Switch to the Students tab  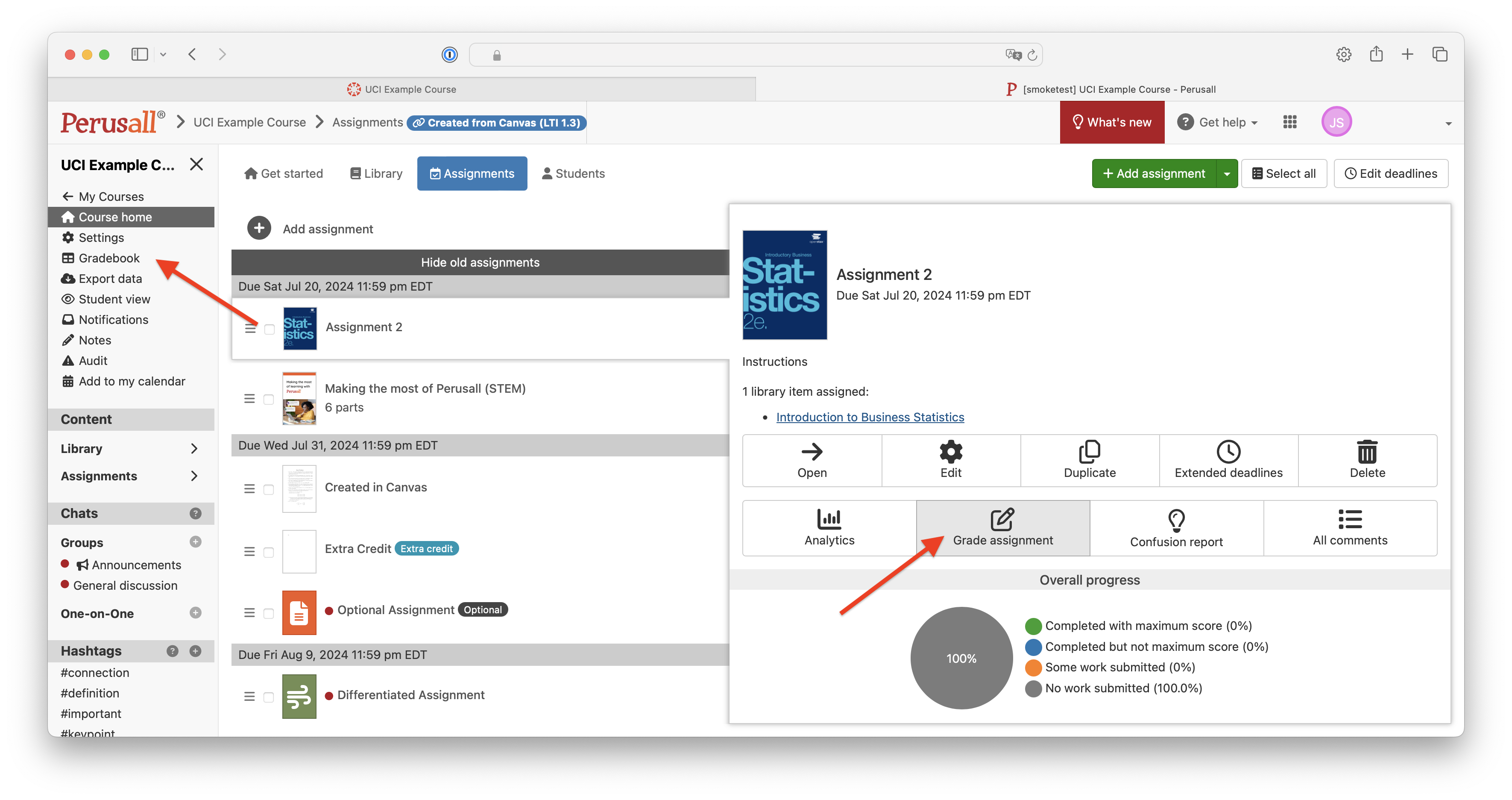573,173
